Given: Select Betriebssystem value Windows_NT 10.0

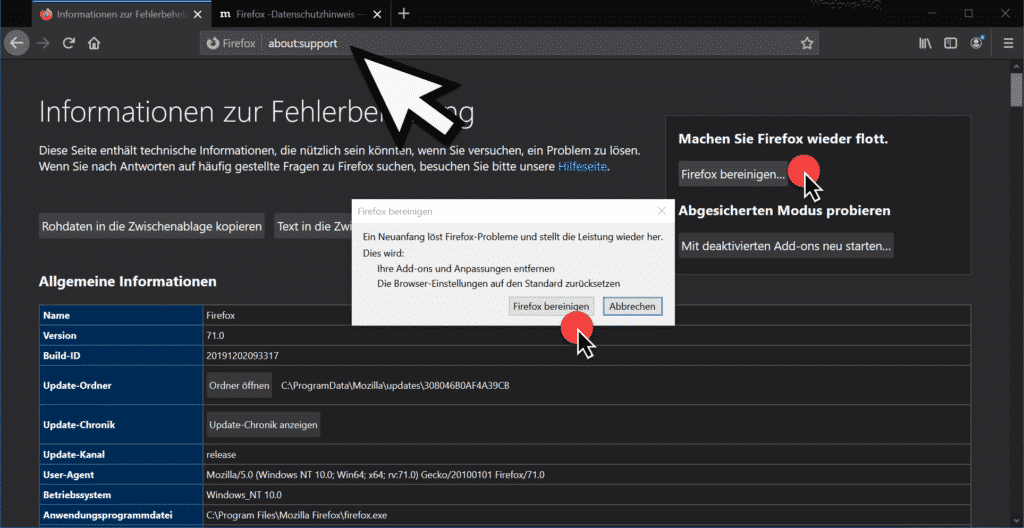Looking at the screenshot, I should click(x=242, y=495).
